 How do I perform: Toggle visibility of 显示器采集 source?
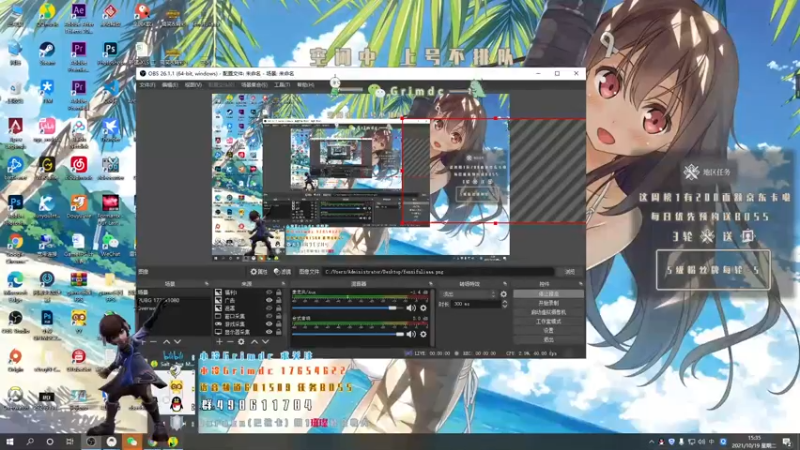[x=269, y=332]
